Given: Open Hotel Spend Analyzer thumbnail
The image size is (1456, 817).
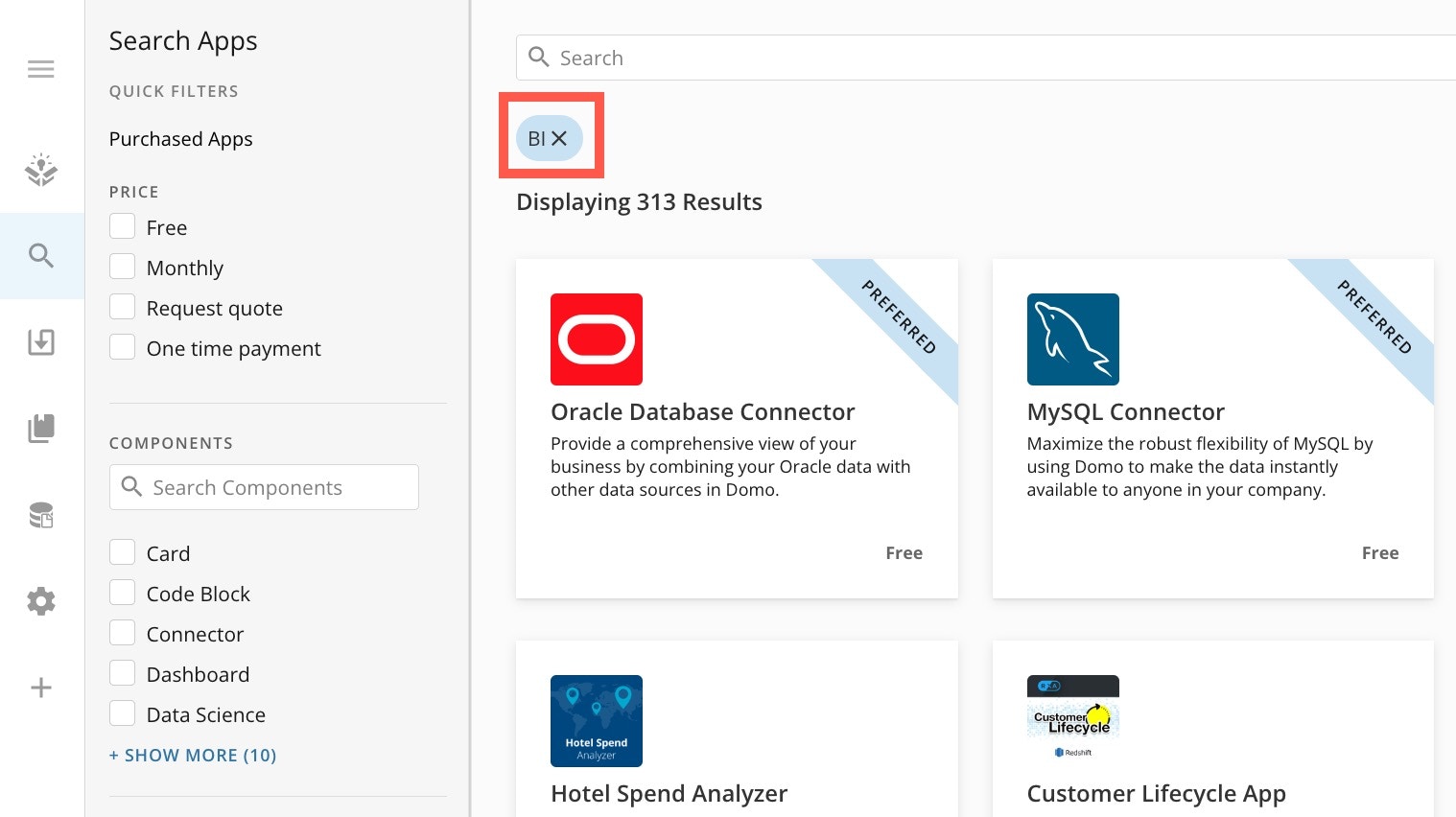Looking at the screenshot, I should (x=597, y=721).
